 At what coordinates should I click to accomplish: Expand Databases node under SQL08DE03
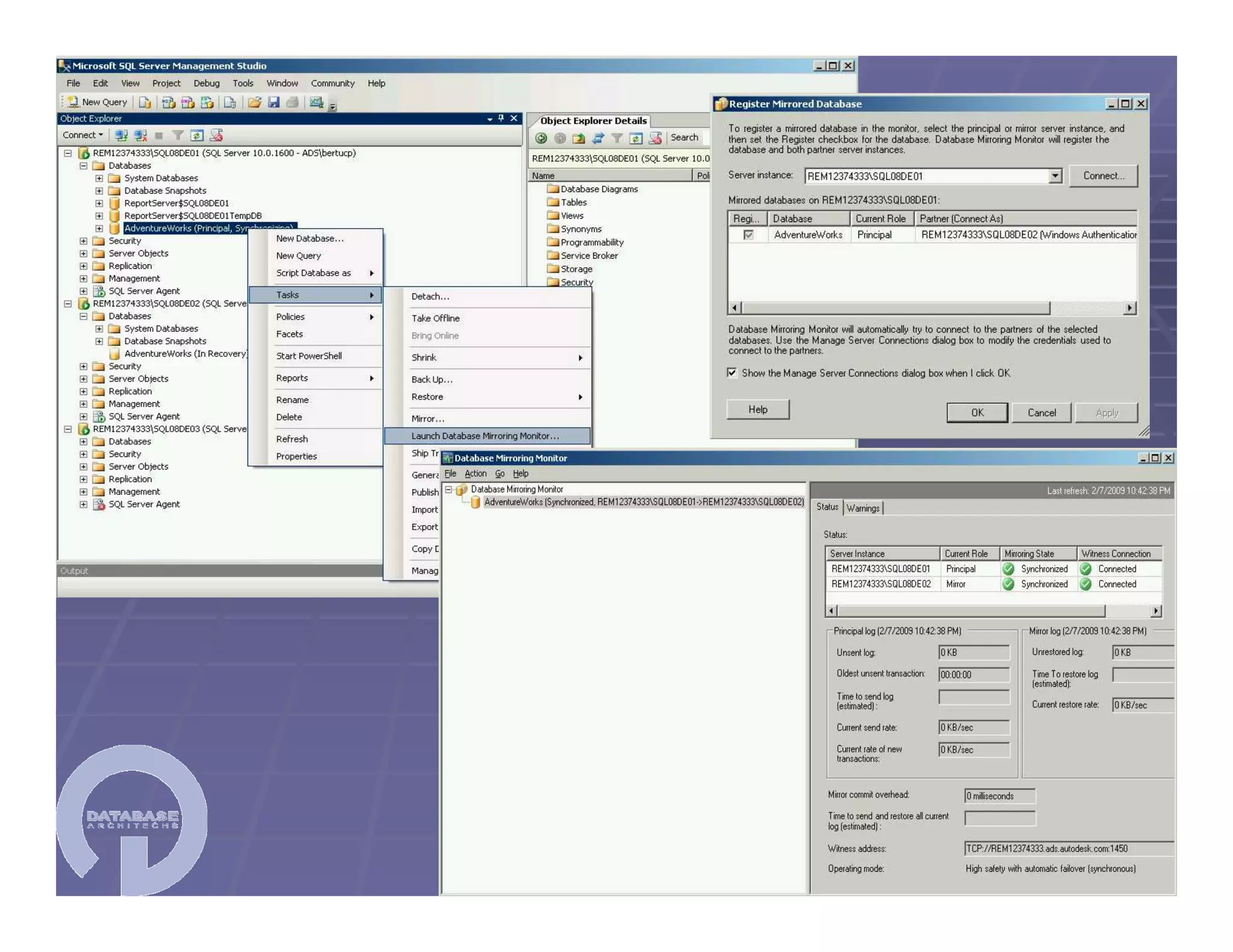(84, 441)
